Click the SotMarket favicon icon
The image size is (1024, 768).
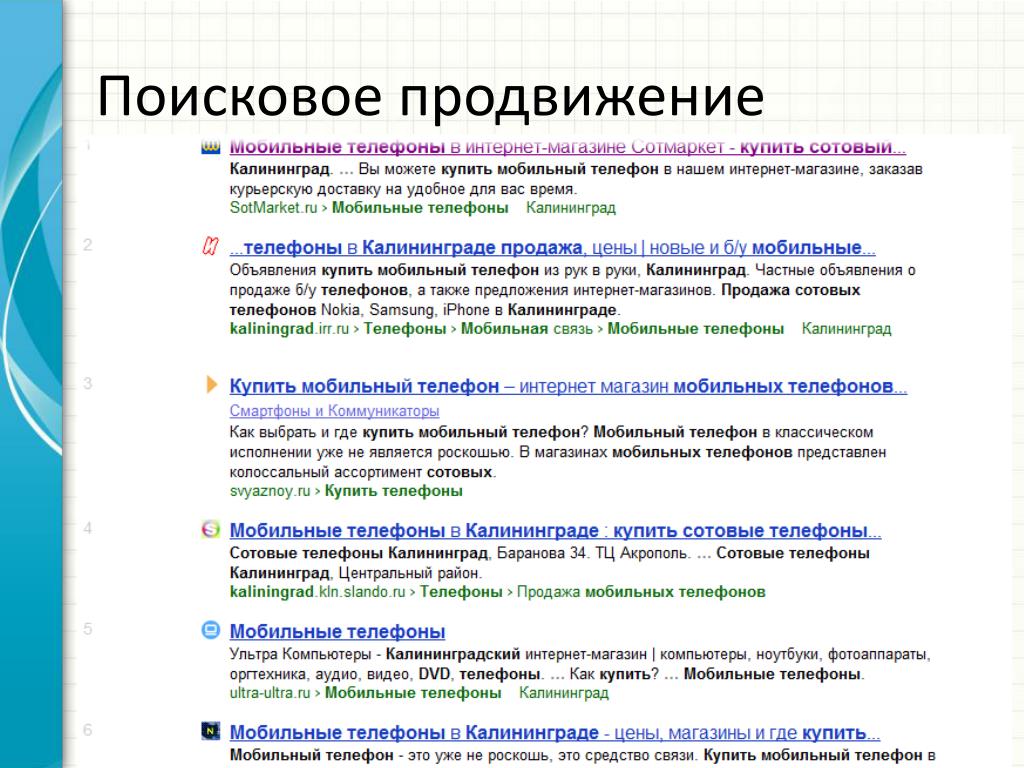[x=210, y=147]
